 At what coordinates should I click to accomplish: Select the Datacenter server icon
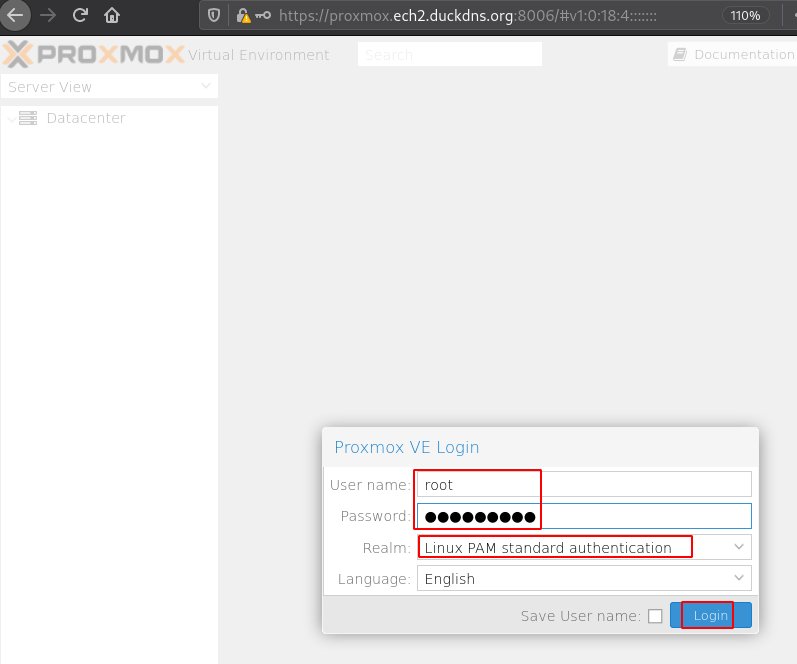[28, 118]
